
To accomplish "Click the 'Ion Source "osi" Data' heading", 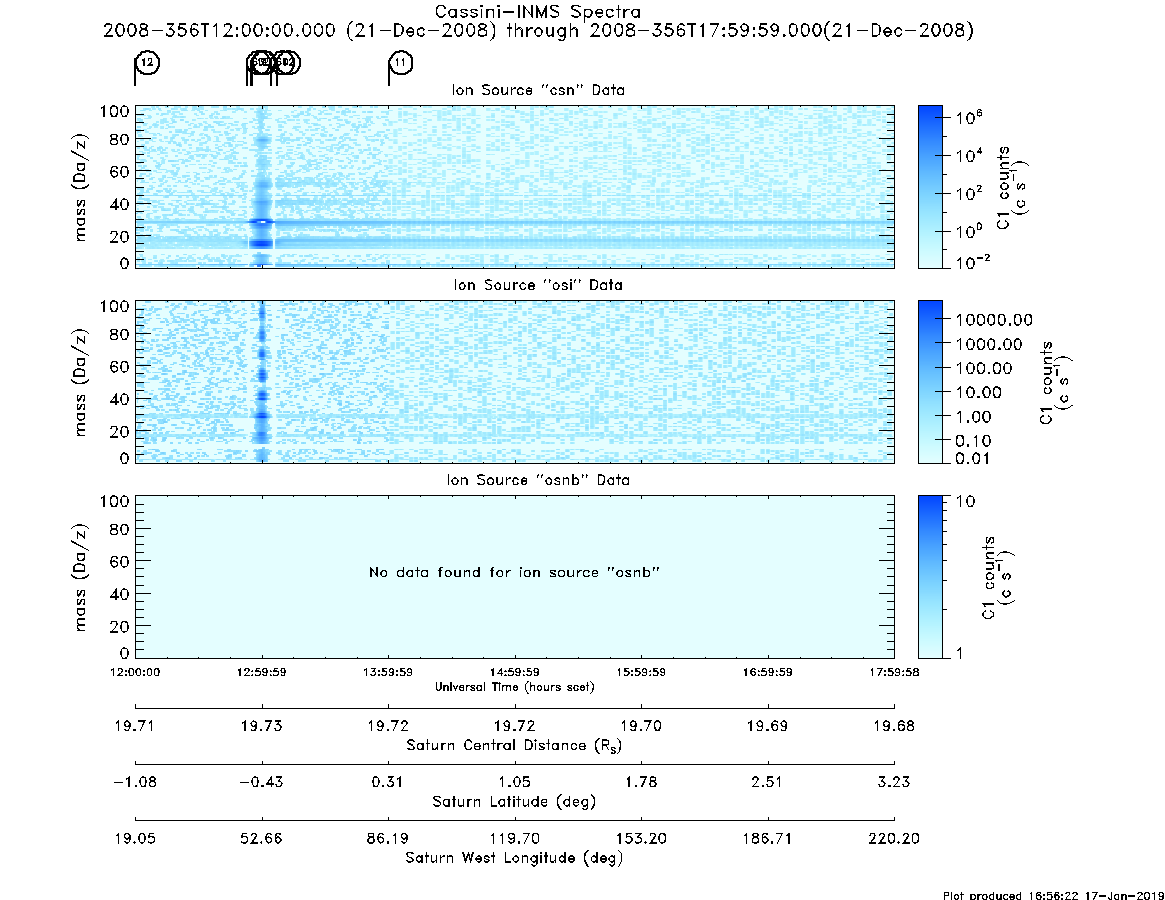I will [x=538, y=285].
